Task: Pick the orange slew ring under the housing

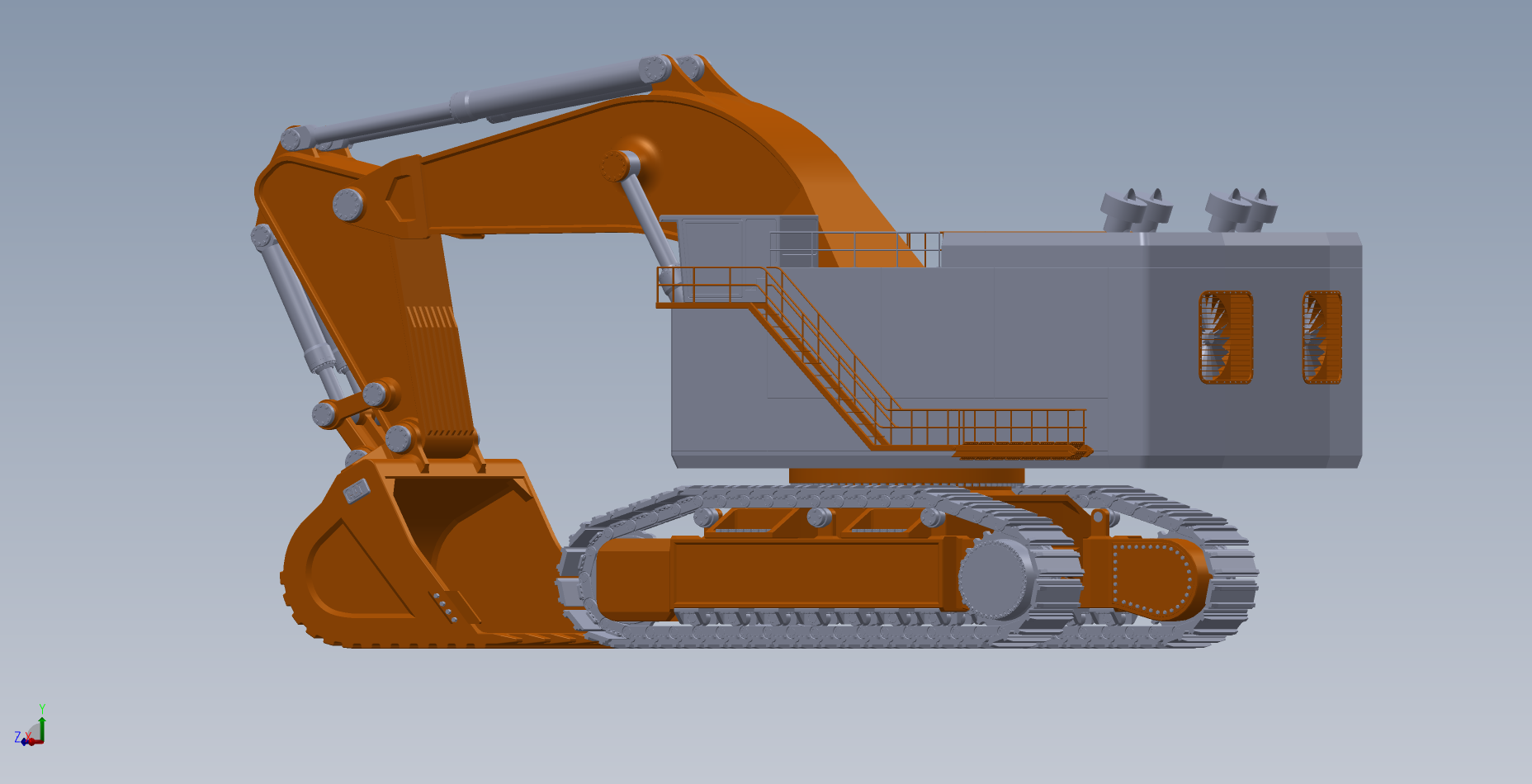Action: (x=906, y=475)
